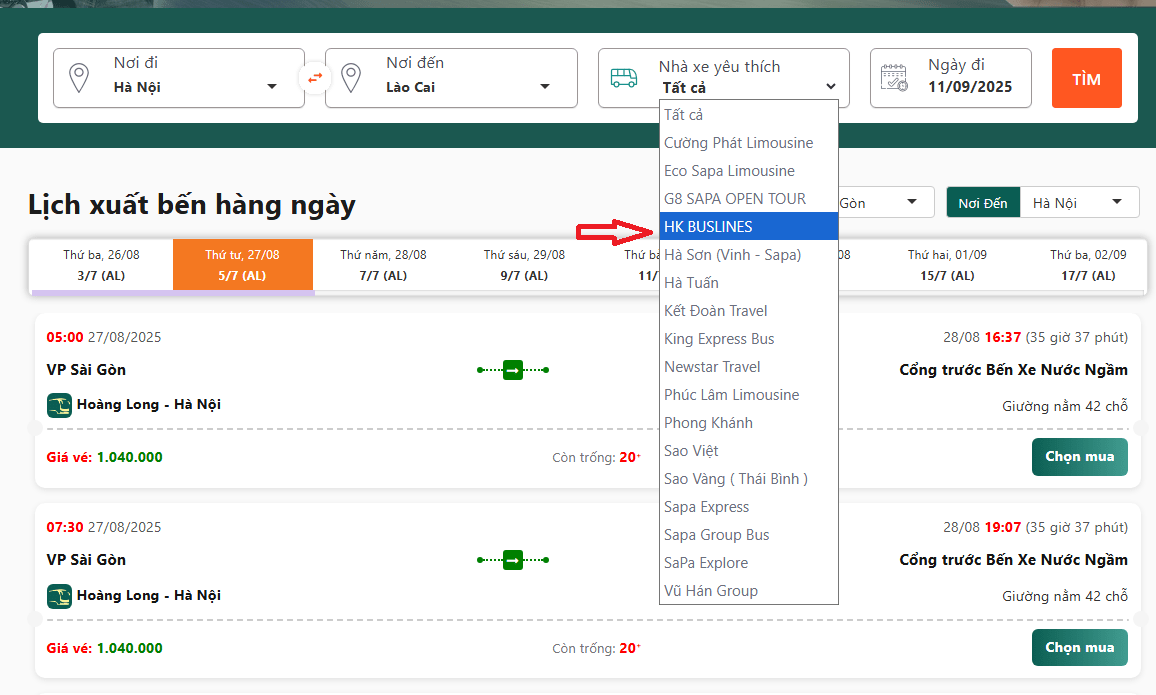Click the Ngày đi date field 11/09/2025
This screenshot has width=1156, height=695.
[x=969, y=87]
